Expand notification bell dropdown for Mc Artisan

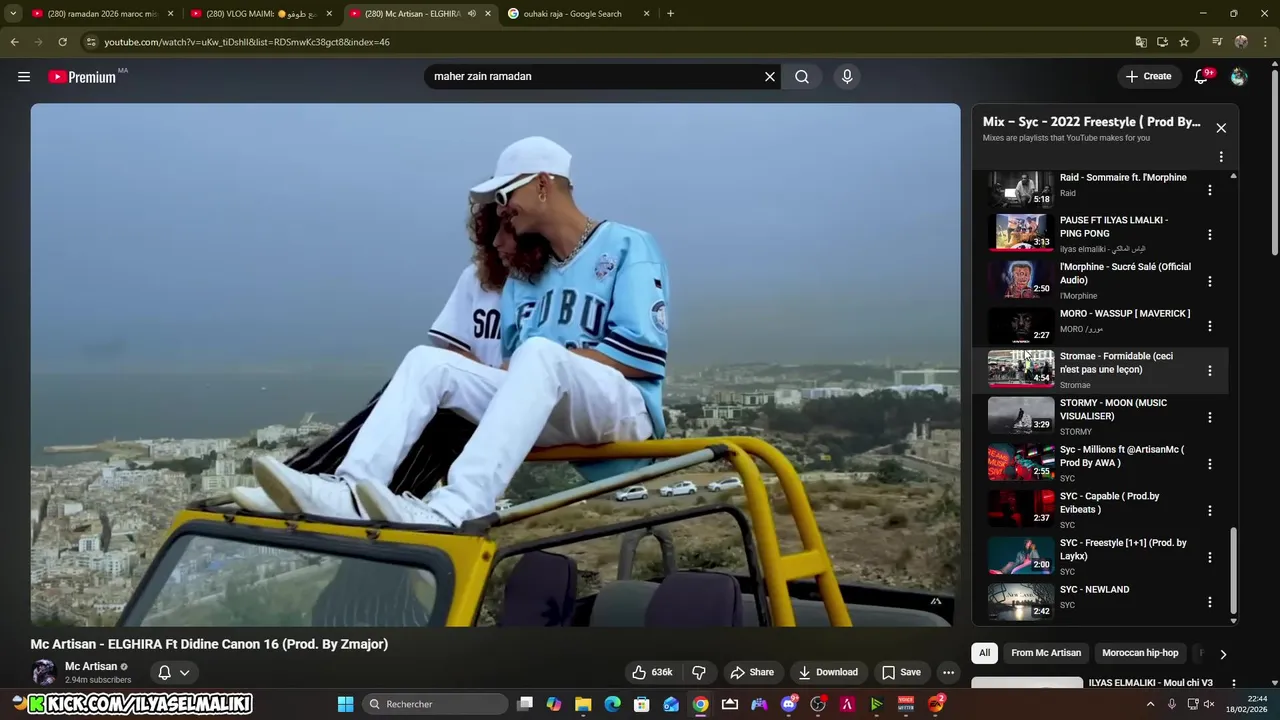[174, 672]
